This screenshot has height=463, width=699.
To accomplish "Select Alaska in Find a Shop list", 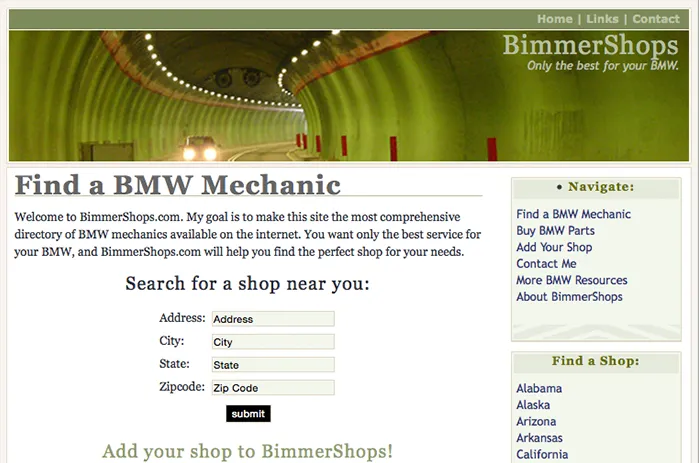I will click(x=533, y=405).
